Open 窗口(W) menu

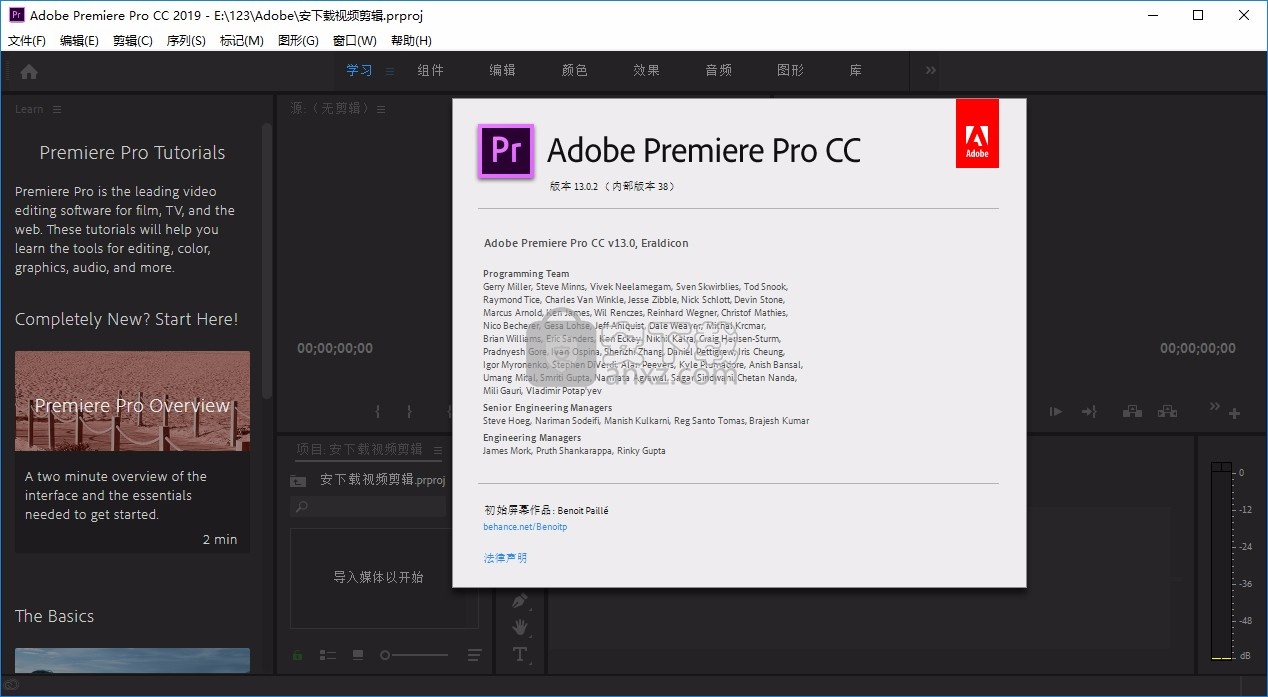[355, 41]
